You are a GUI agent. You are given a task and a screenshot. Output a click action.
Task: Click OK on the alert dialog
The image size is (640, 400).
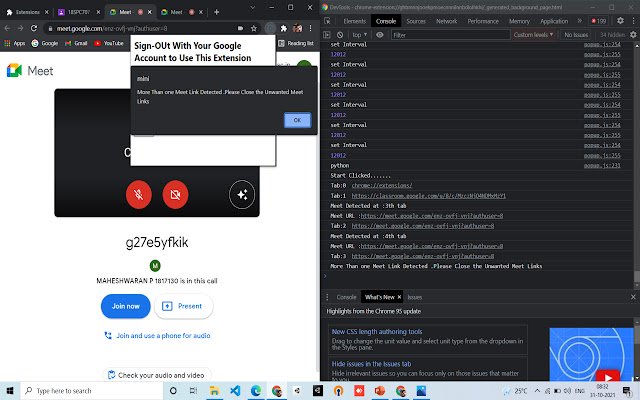tap(297, 120)
